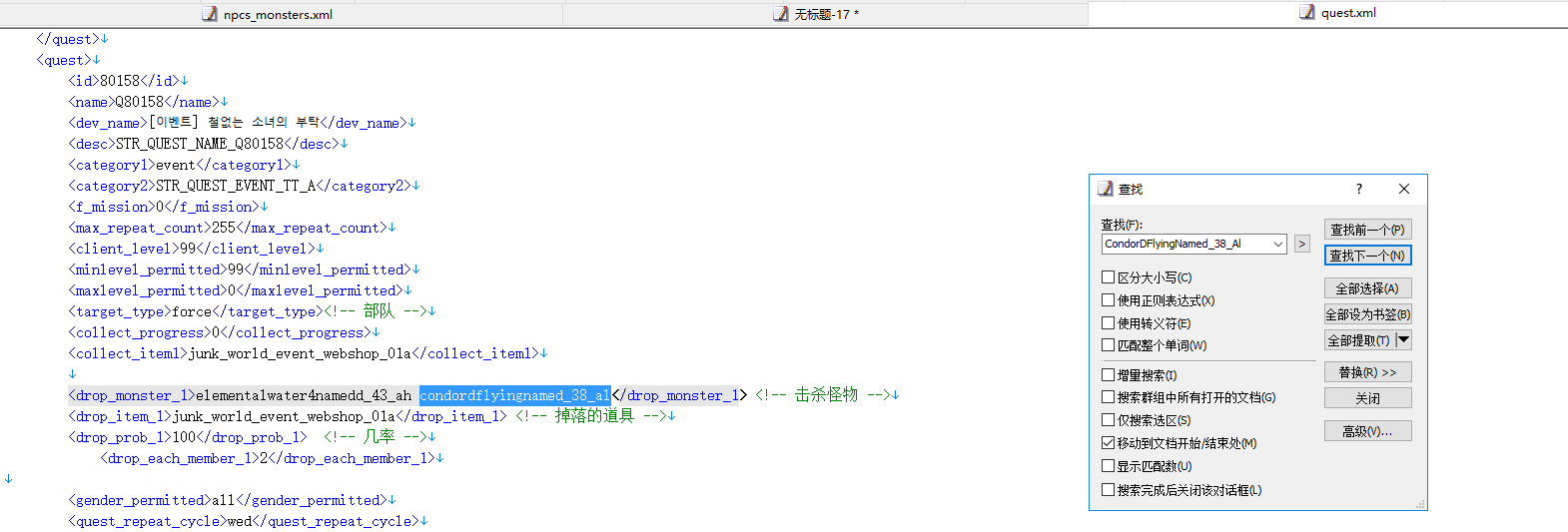Open advanced options with 高级(V)... button
This screenshot has width=1568, height=532.
coord(1367,431)
